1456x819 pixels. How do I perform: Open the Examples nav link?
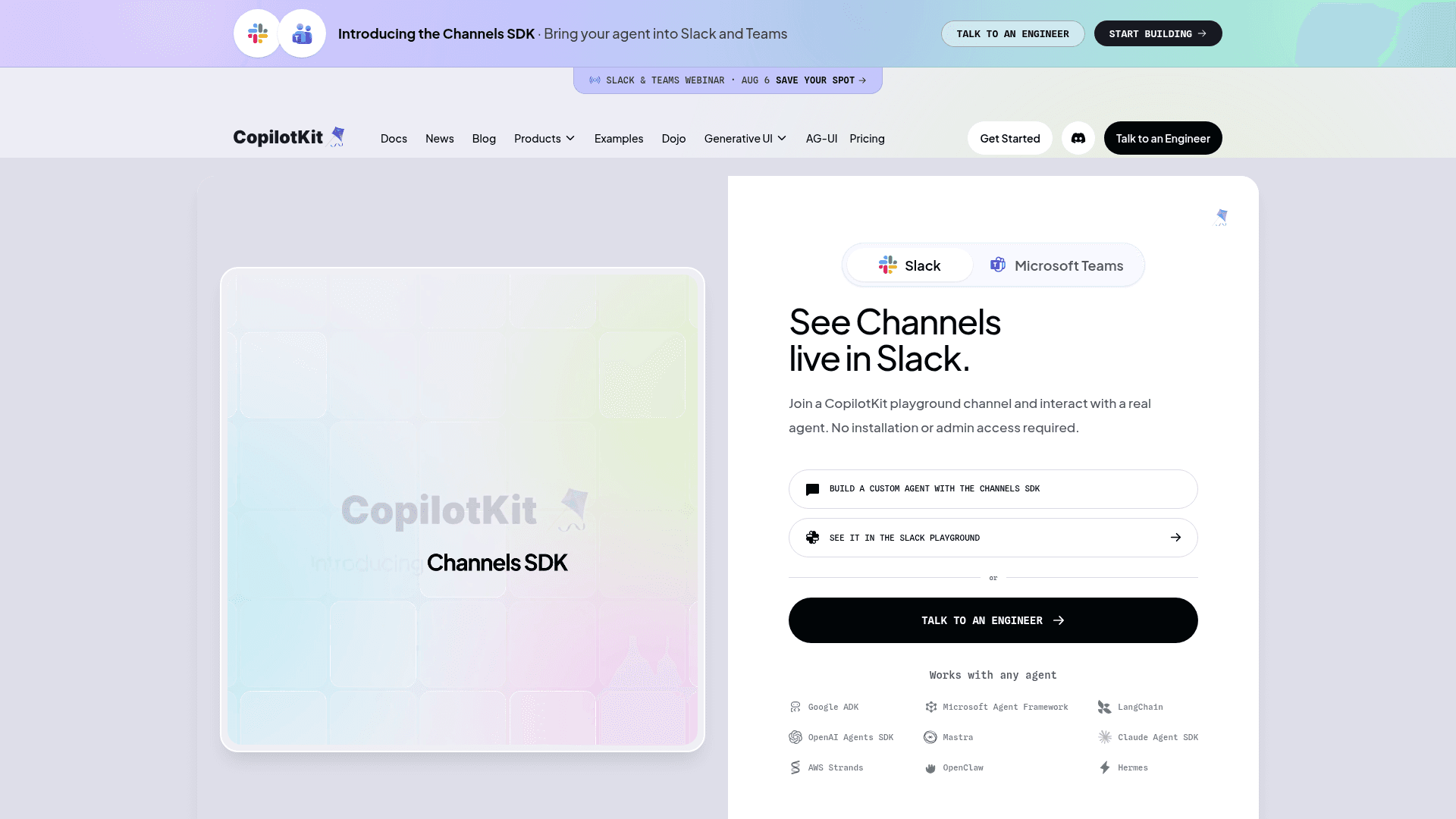pos(619,138)
